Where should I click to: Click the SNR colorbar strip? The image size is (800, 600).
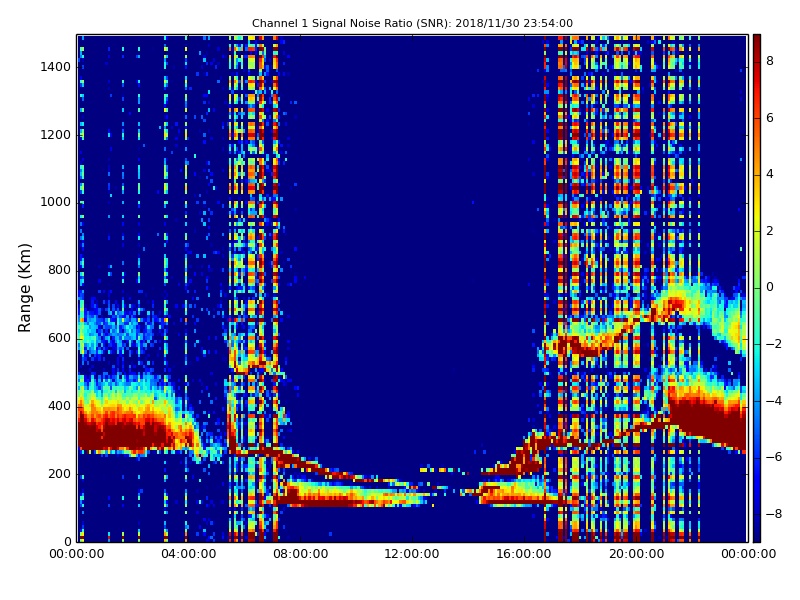(757, 288)
